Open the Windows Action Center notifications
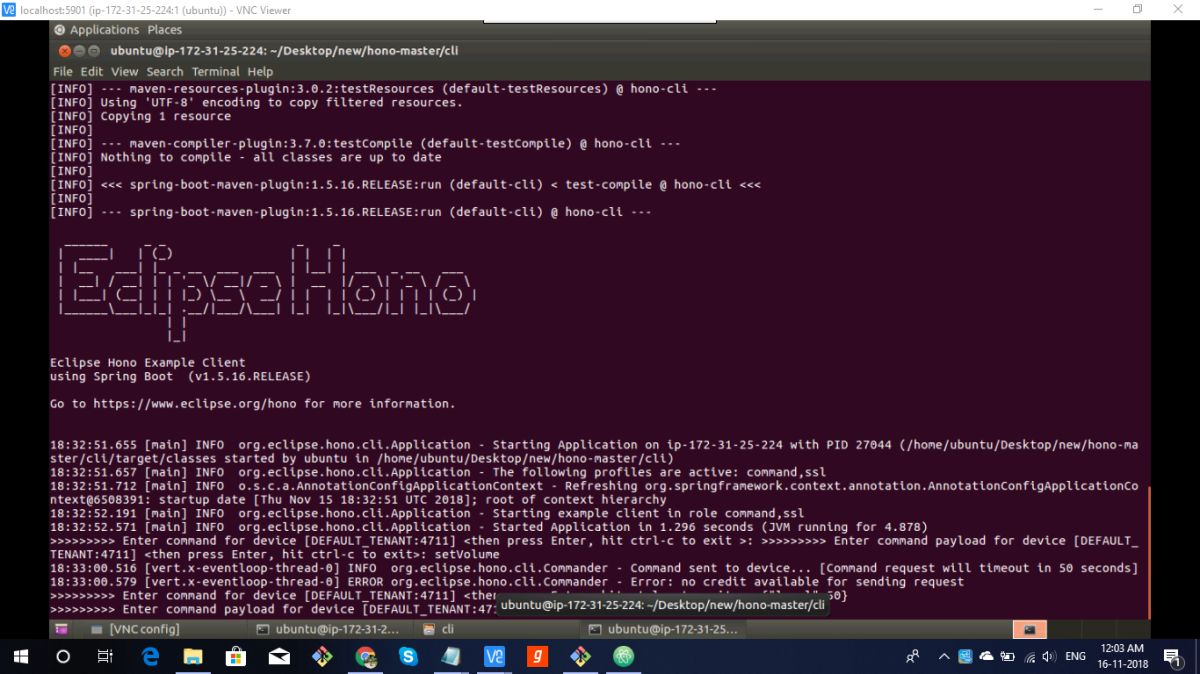Image resolution: width=1200 pixels, height=674 pixels. (x=1172, y=657)
